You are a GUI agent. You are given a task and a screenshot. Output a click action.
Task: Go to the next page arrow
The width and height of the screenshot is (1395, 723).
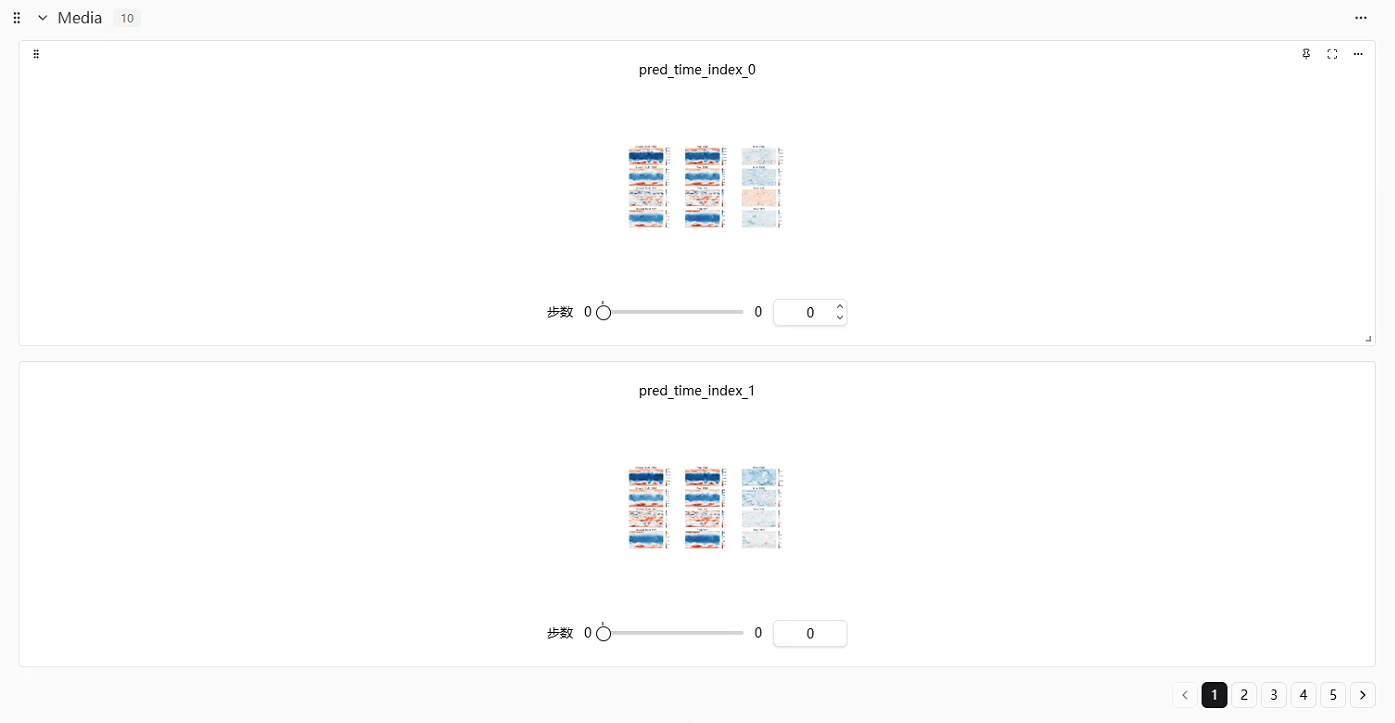tap(1362, 695)
